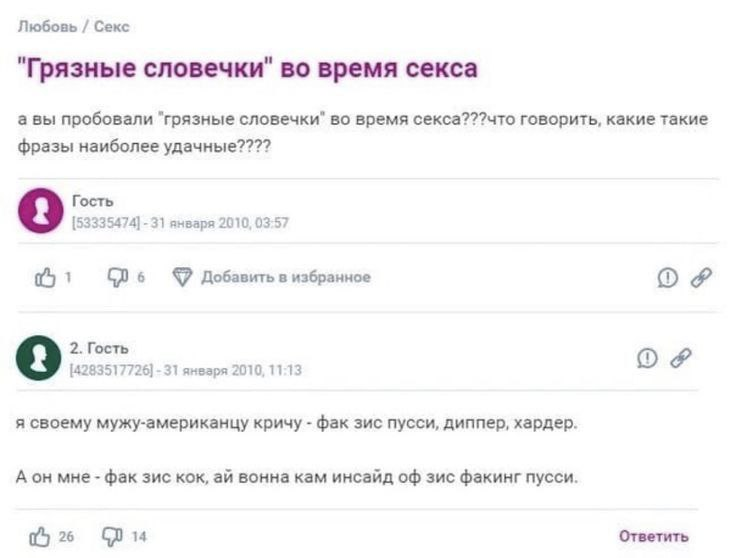Click the comment ID 4283517726 timestamp
Viewport: 736px width, 558px height.
[186, 370]
